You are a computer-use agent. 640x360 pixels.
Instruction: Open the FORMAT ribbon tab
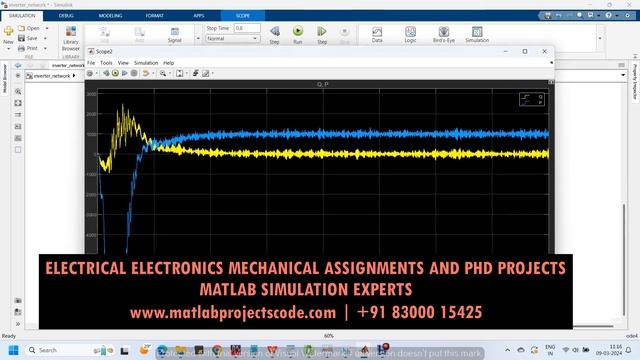click(x=154, y=16)
